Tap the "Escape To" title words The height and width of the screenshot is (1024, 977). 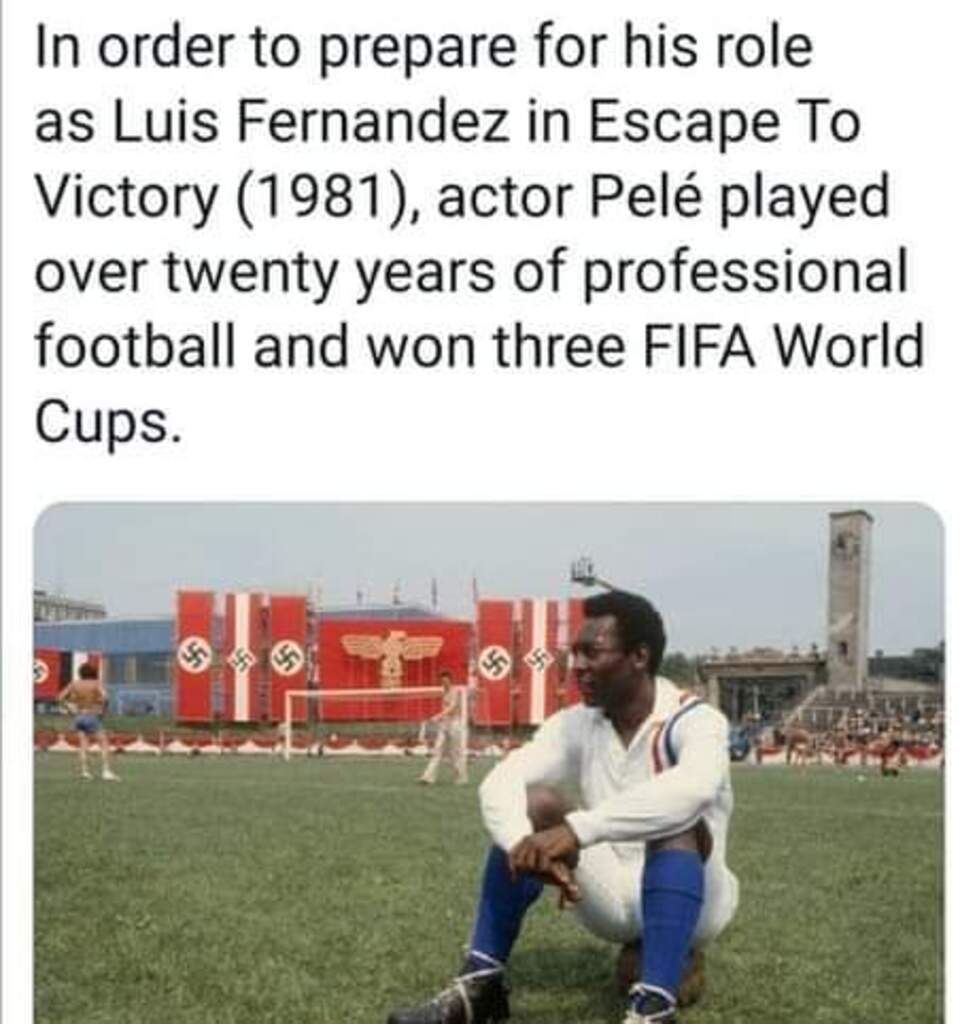725,124
